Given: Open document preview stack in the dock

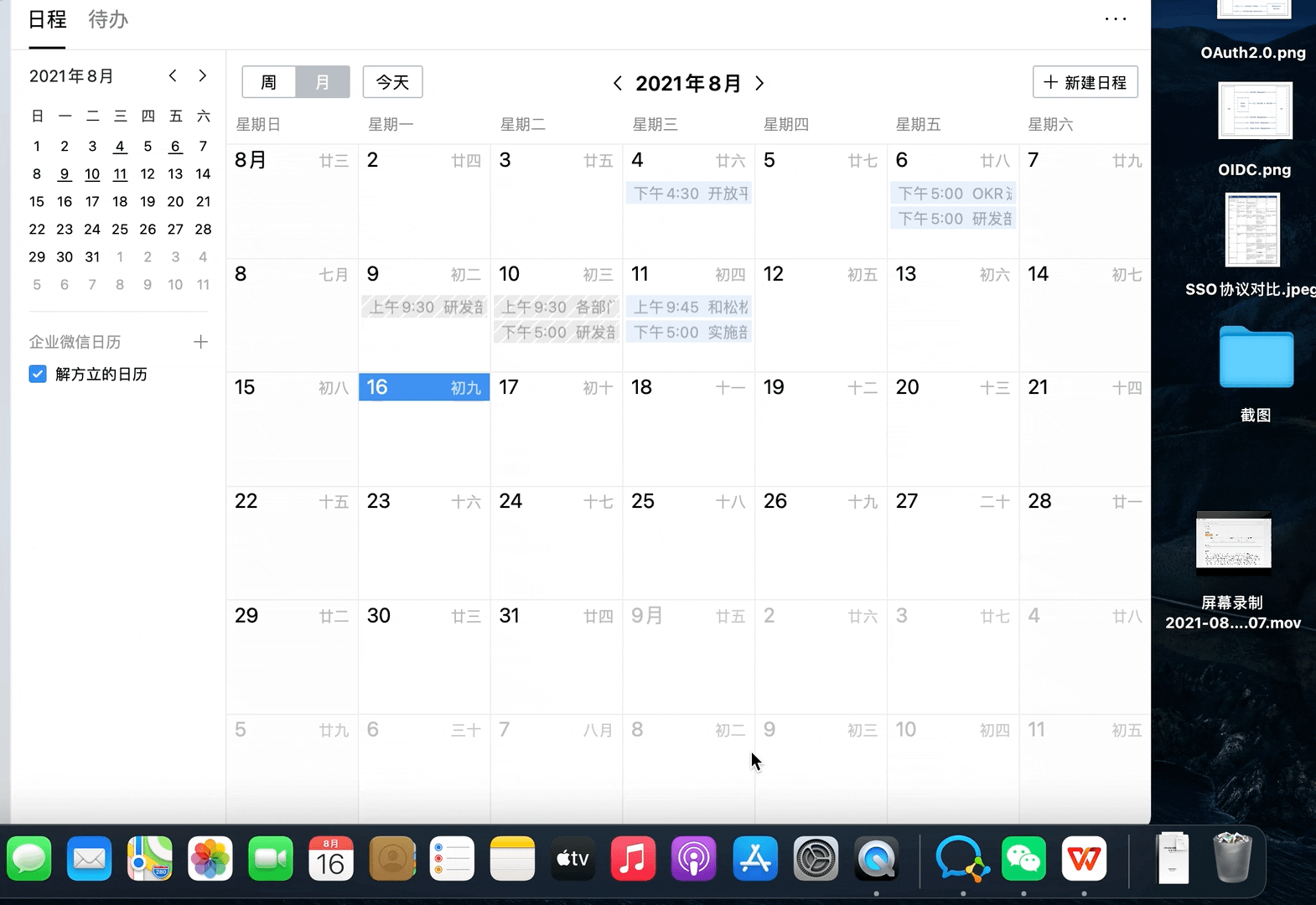Looking at the screenshot, I should point(1173,857).
